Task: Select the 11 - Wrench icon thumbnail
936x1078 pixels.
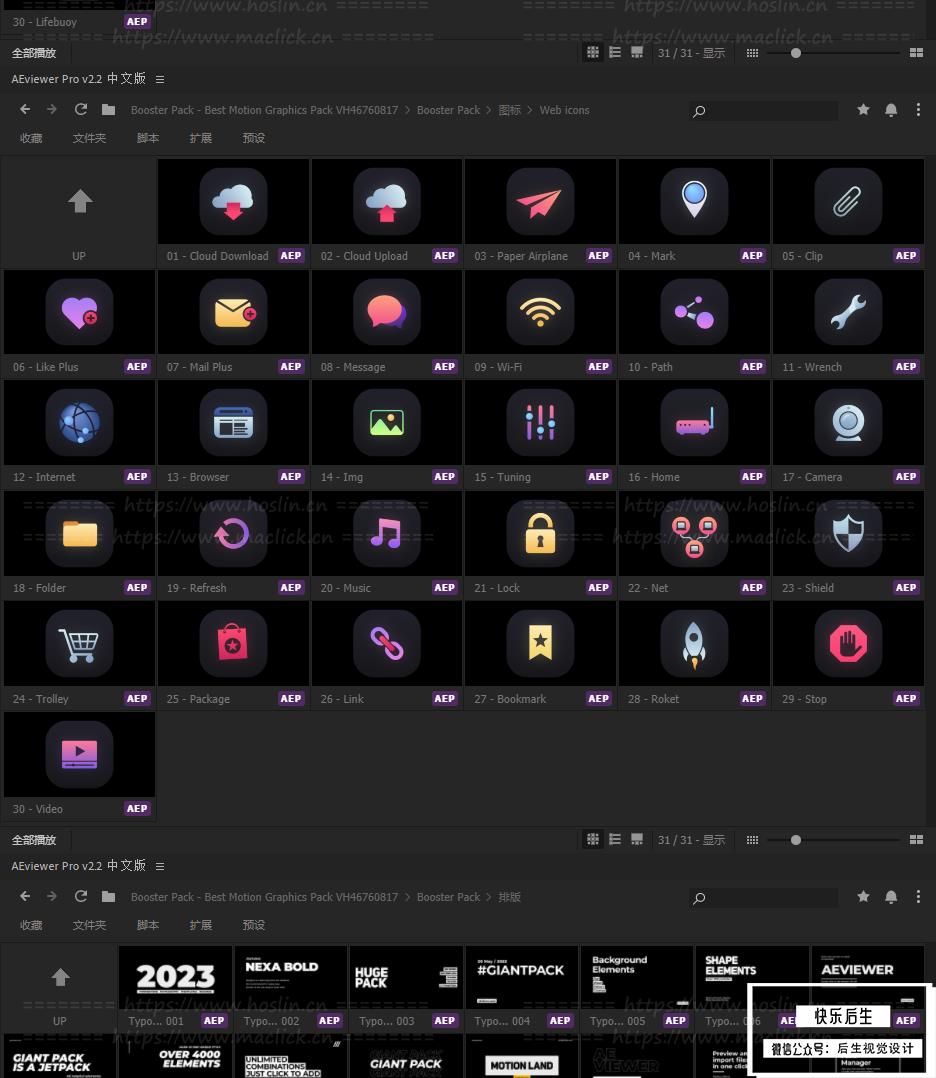Action: pyautogui.click(x=848, y=312)
